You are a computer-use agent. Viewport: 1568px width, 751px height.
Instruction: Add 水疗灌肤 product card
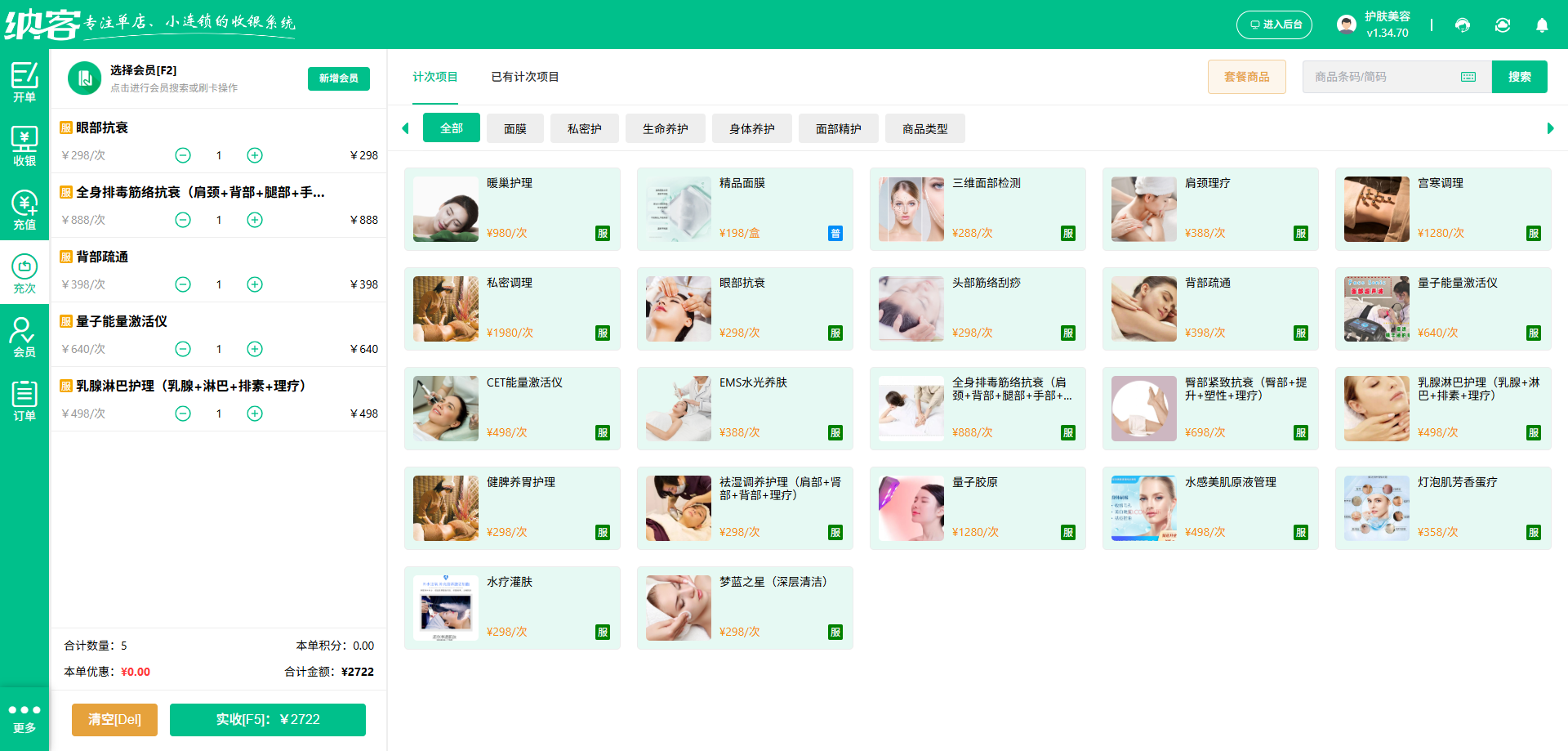[512, 608]
